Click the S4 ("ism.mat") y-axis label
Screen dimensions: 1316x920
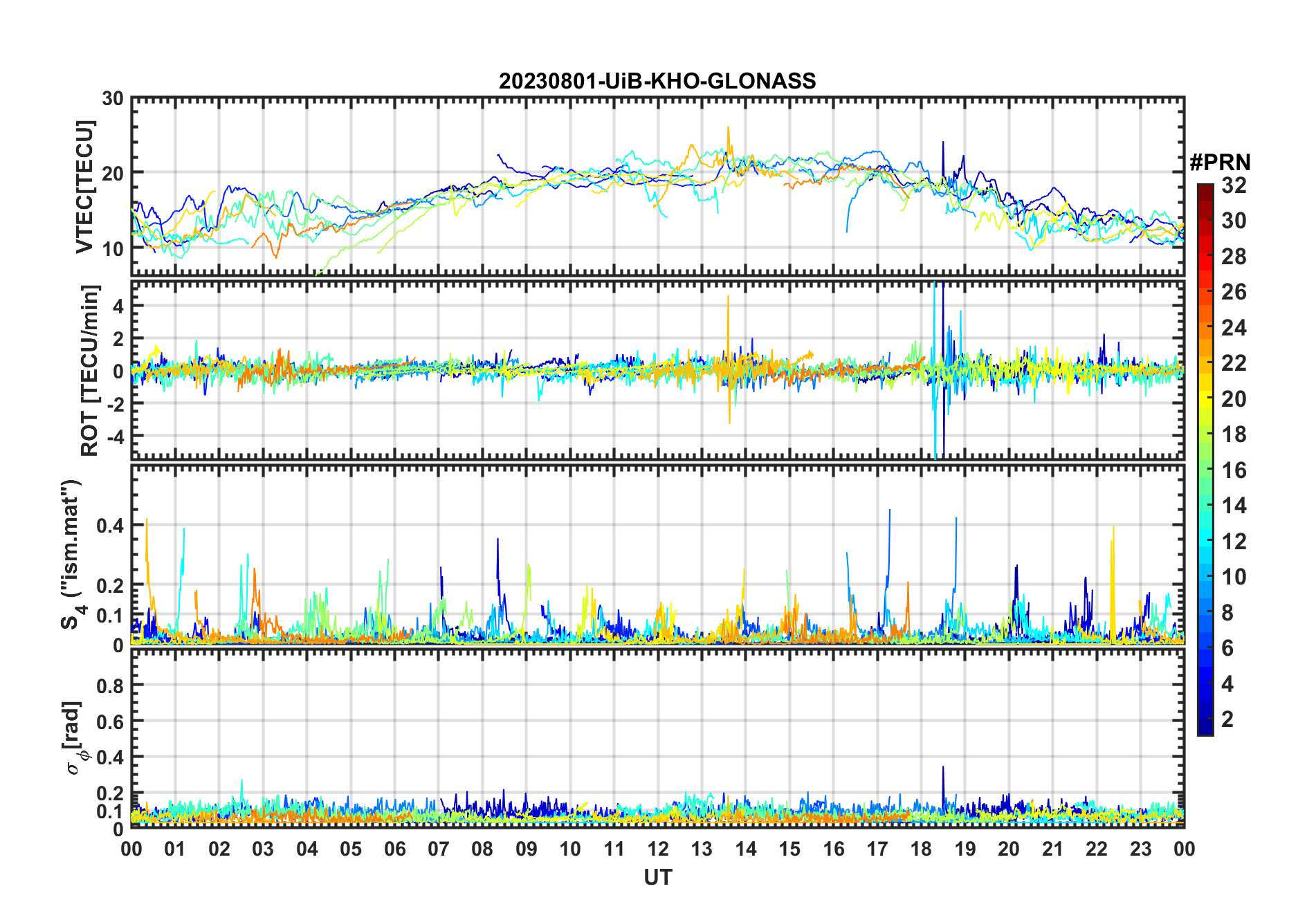(72, 555)
